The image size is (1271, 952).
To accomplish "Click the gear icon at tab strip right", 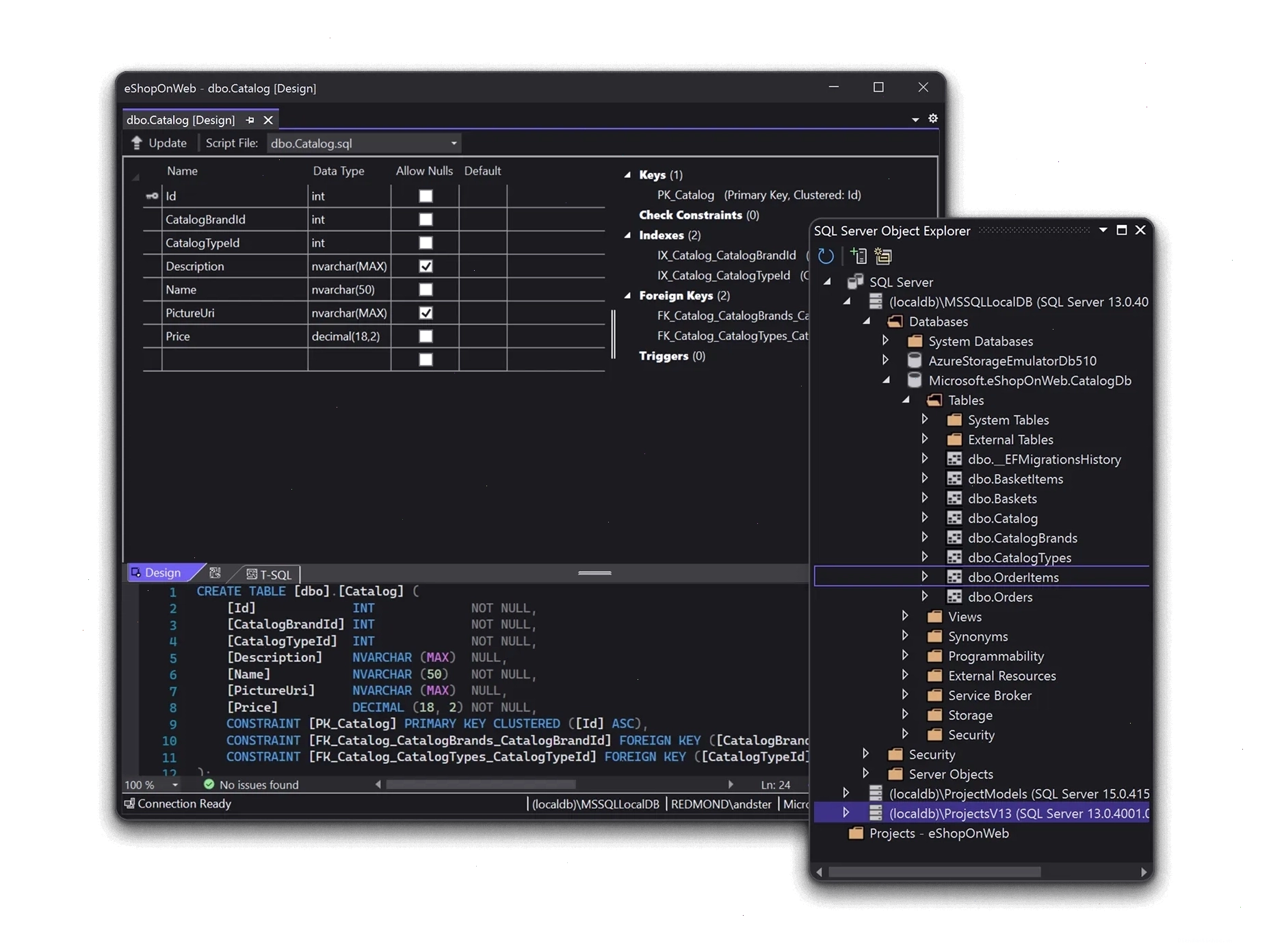I will coord(932,118).
